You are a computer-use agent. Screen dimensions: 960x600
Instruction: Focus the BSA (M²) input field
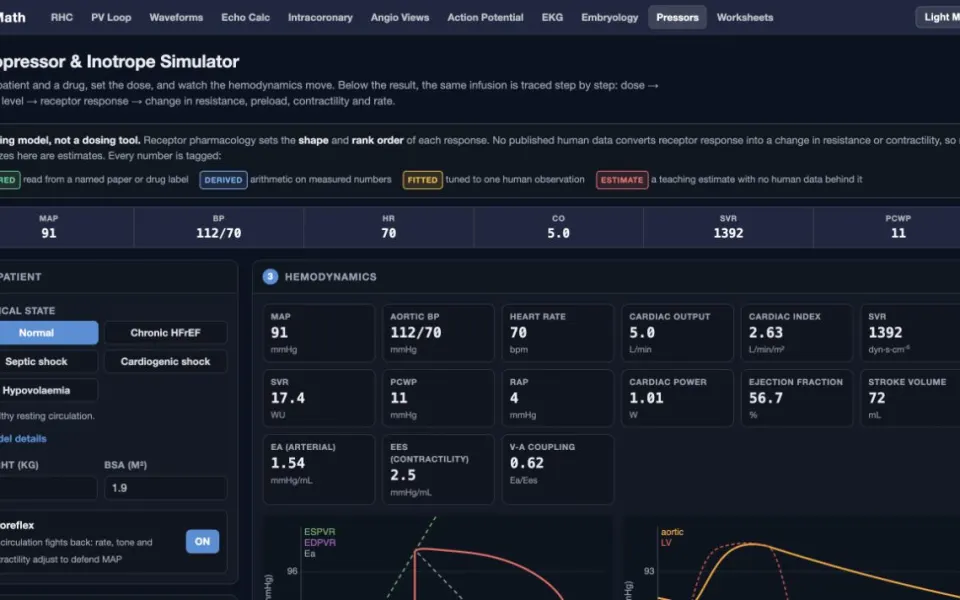pyautogui.click(x=165, y=488)
